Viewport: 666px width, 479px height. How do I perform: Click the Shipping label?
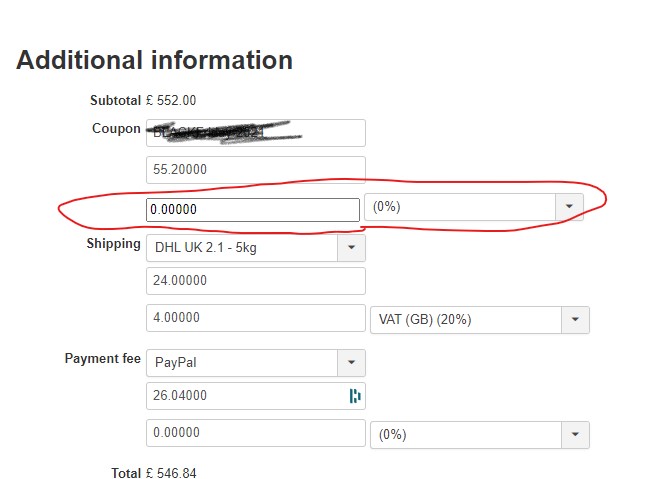(113, 244)
